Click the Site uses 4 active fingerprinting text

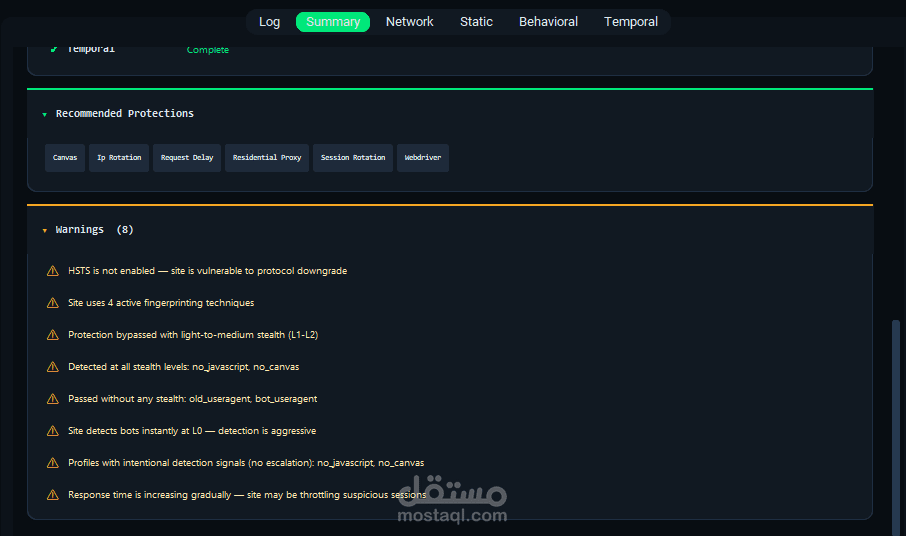pyautogui.click(x=161, y=303)
